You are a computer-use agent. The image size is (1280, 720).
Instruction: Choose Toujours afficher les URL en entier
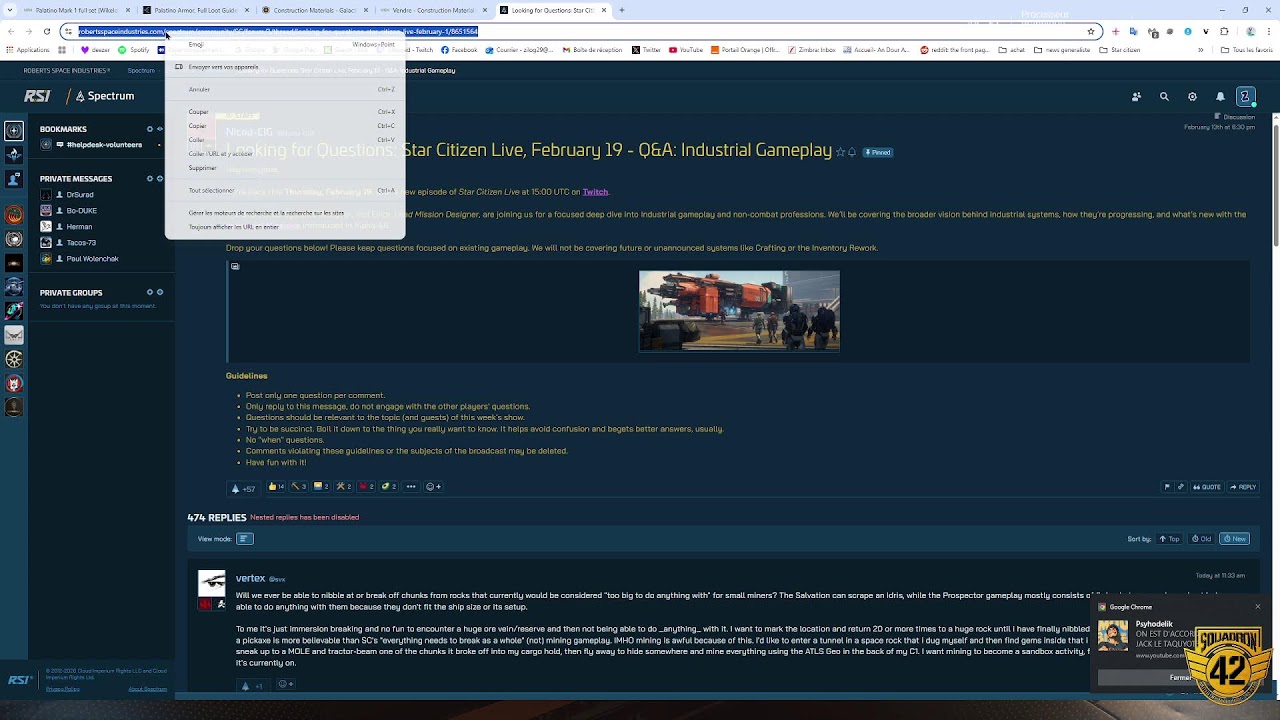tap(285, 227)
